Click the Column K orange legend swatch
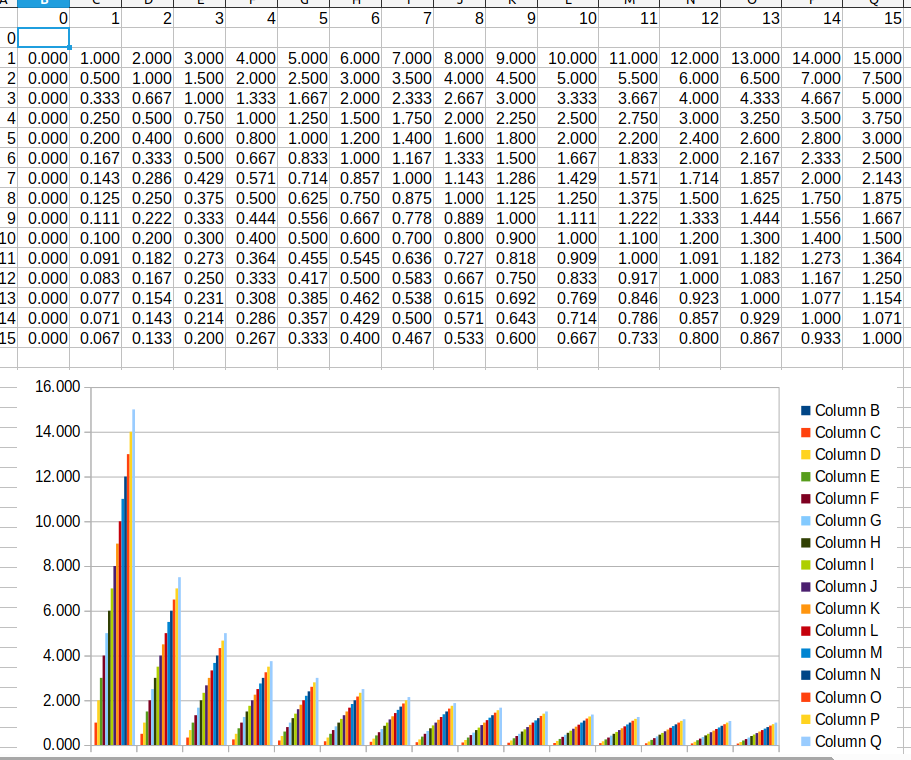The width and height of the screenshot is (911, 760). [806, 609]
